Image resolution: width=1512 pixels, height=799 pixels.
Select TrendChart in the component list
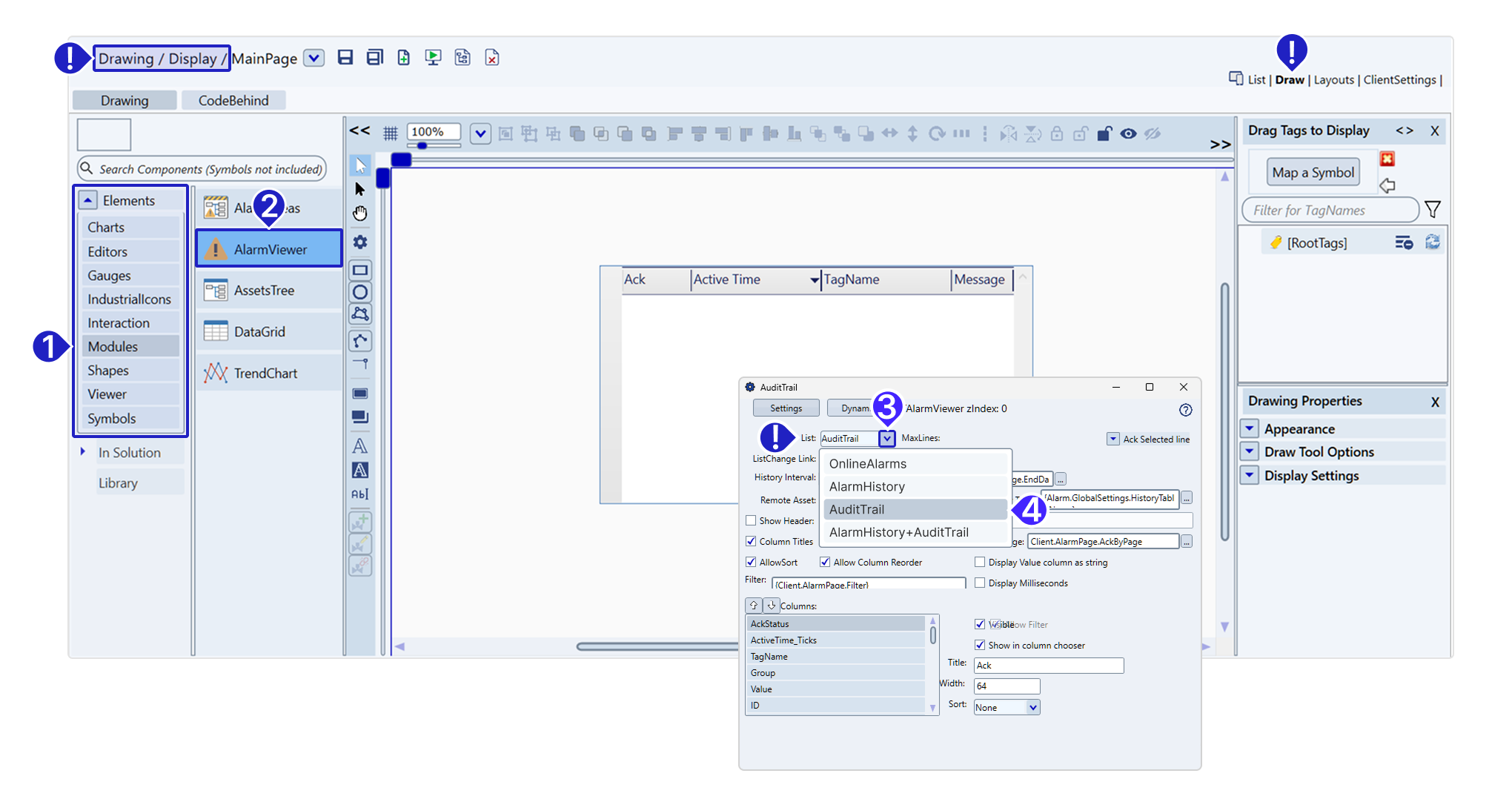coord(269,373)
